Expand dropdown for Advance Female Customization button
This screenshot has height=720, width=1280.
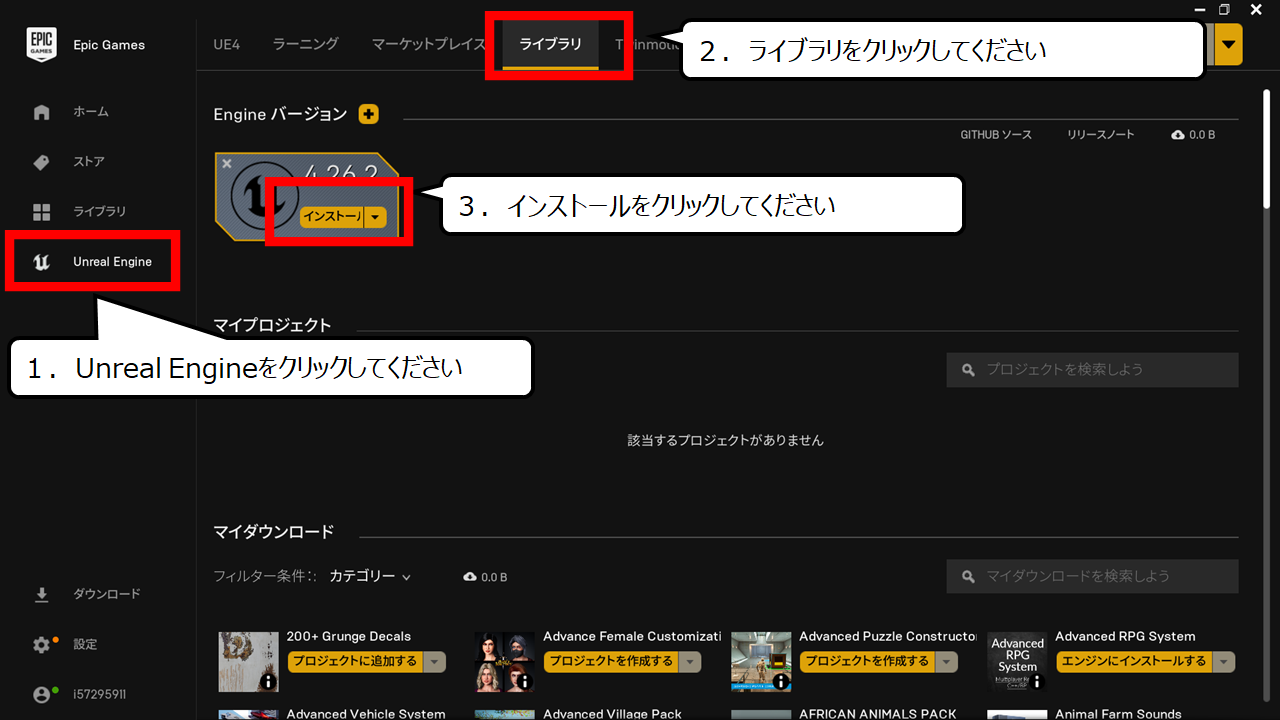pos(691,662)
